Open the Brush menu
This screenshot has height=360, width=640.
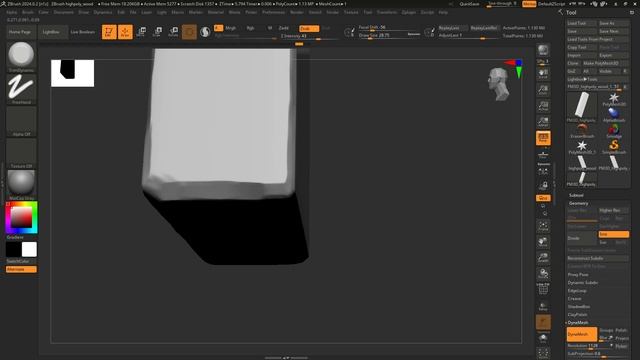(x=28, y=12)
